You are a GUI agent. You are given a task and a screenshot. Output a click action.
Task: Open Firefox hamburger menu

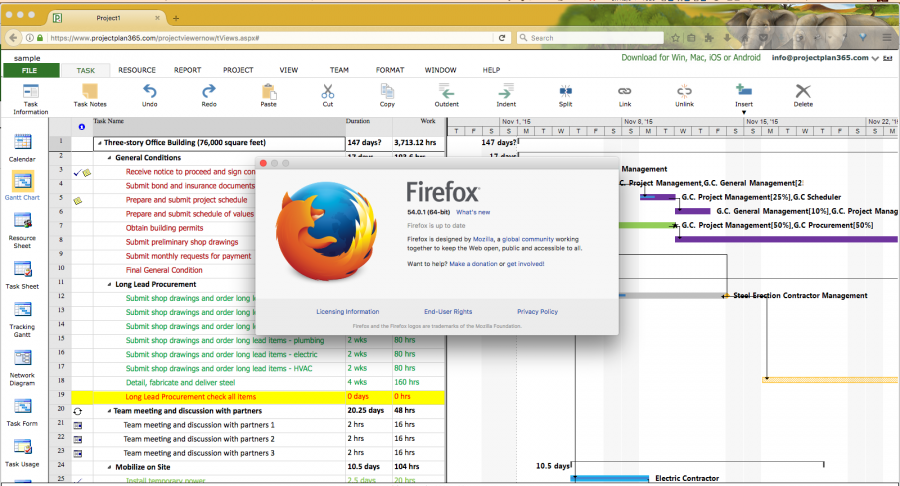[x=887, y=38]
